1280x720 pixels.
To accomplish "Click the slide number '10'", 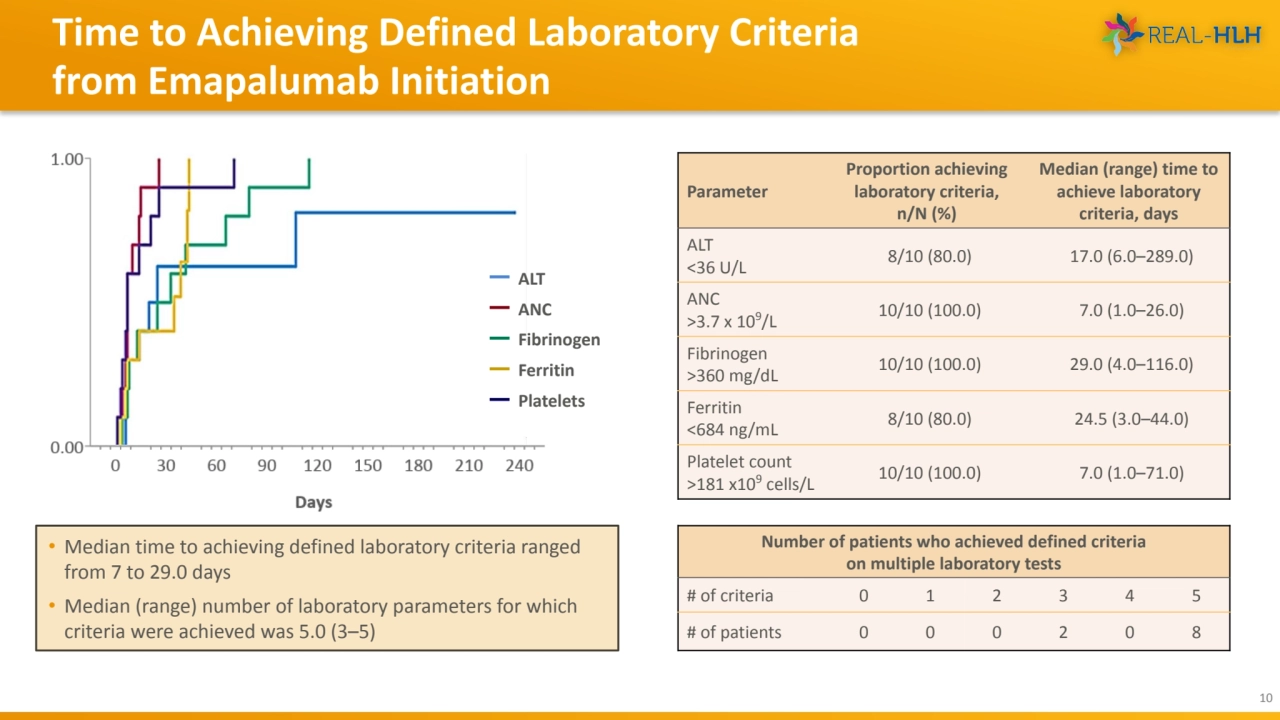I will coord(1265,698).
